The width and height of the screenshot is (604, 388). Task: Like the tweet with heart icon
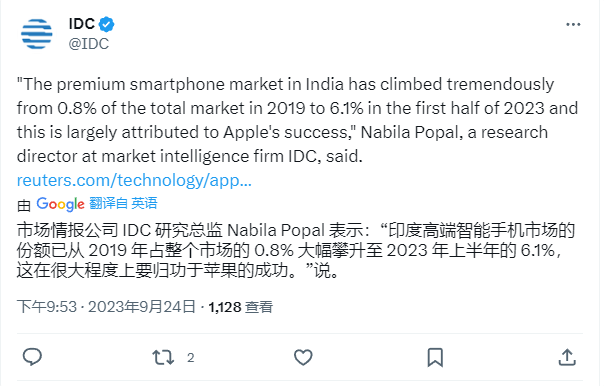303,357
